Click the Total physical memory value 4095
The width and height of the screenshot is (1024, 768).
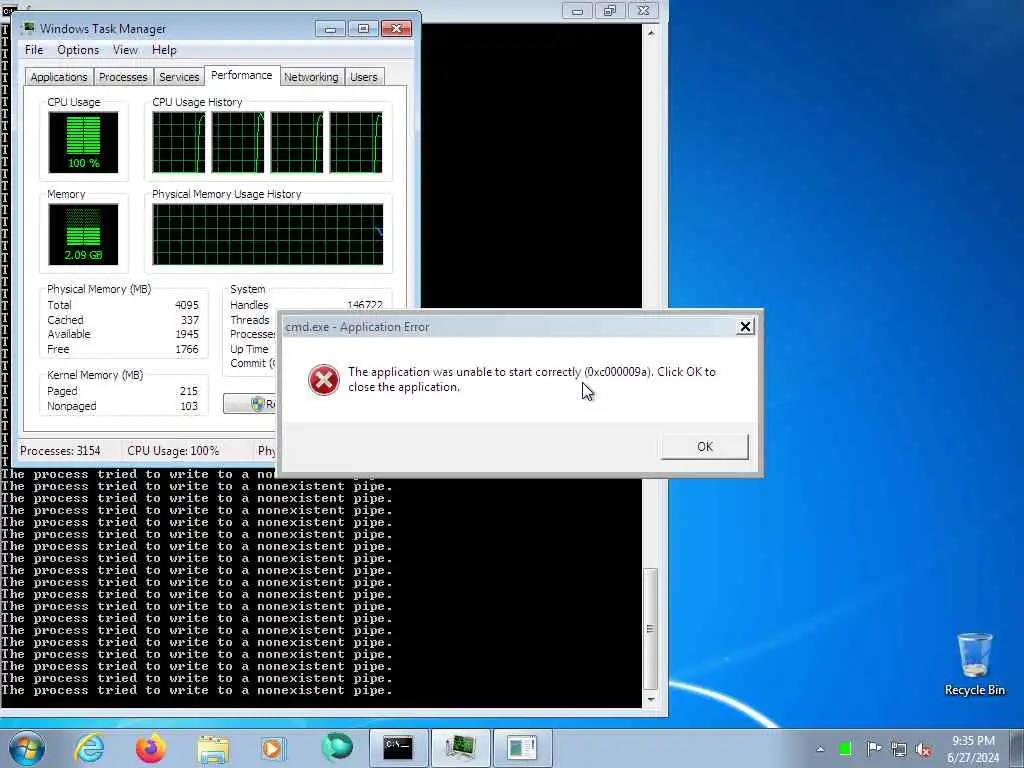pyautogui.click(x=187, y=305)
